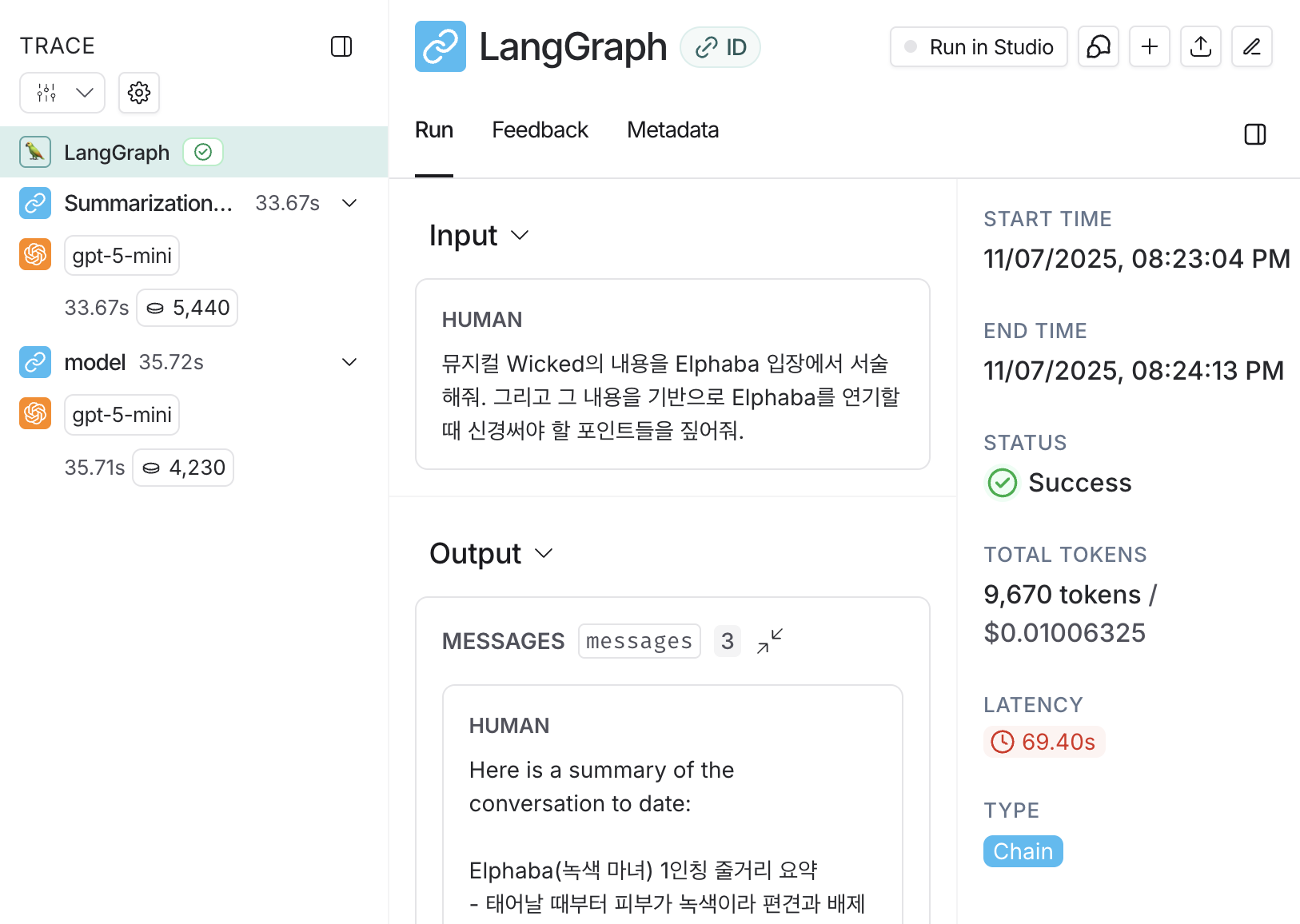The width and height of the screenshot is (1300, 924).
Task: Click the 69.40s latency badge
Action: (x=1044, y=742)
